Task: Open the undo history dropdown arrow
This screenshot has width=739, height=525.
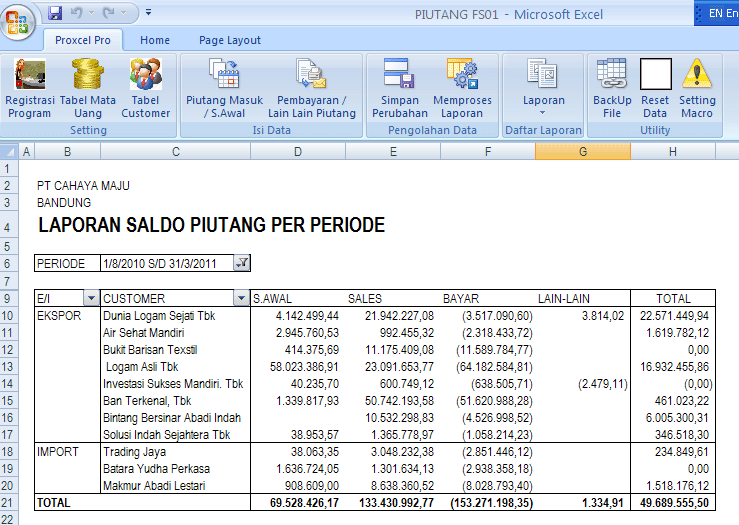Action: [91, 13]
